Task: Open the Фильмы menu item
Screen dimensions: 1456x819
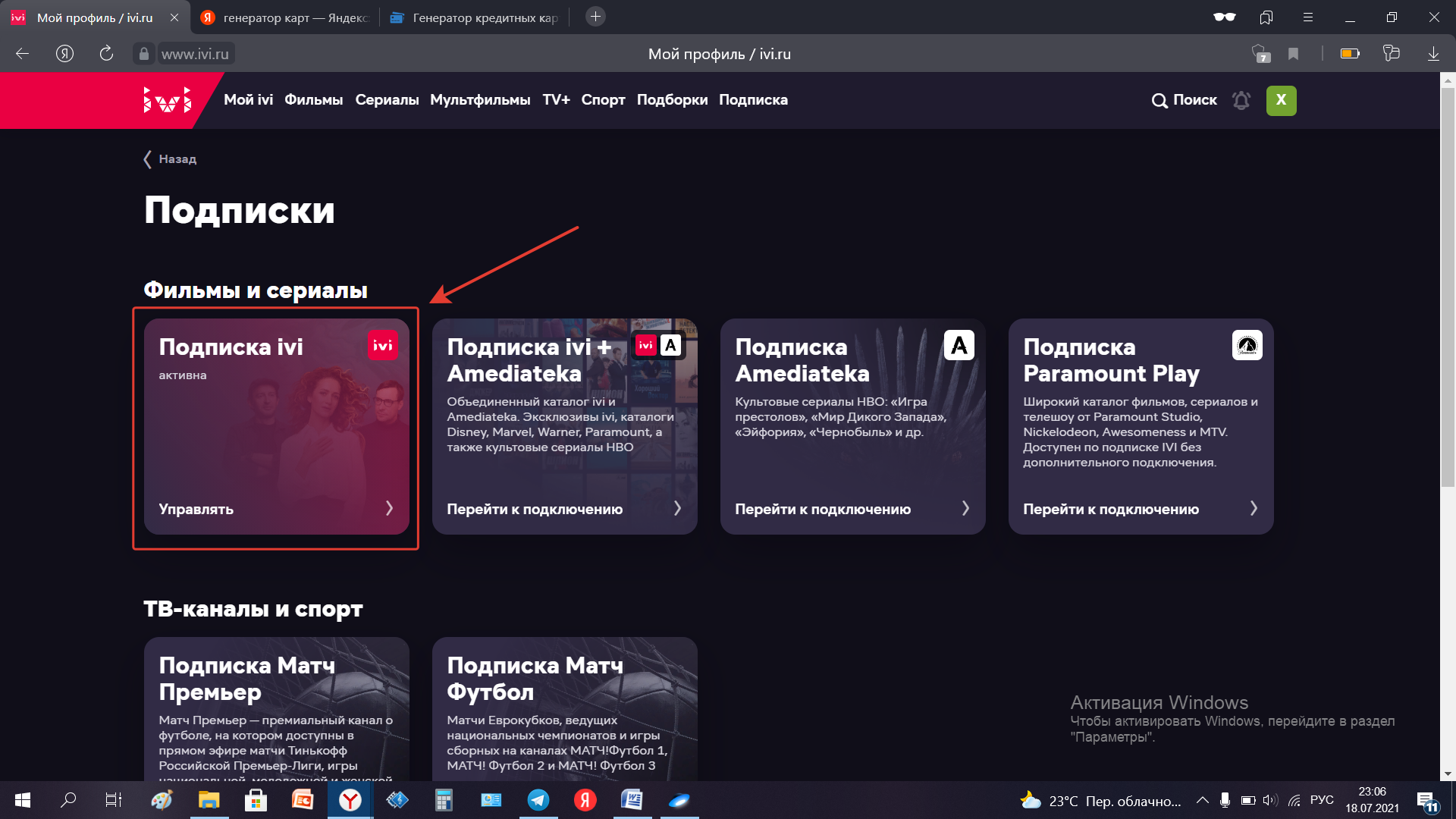Action: [313, 100]
